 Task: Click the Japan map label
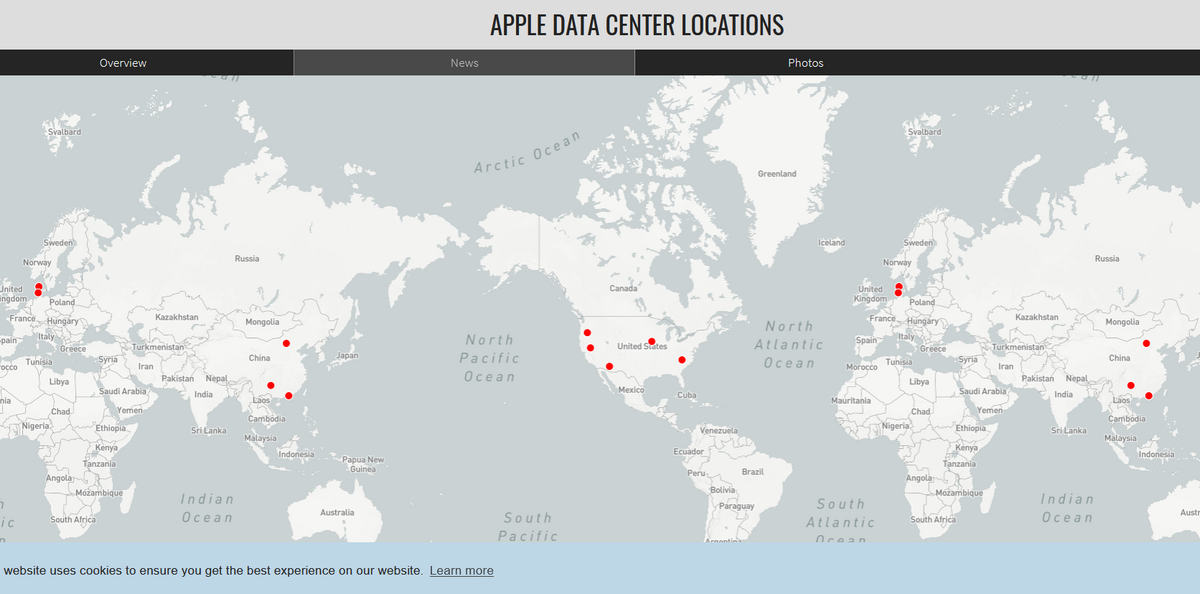(x=348, y=356)
